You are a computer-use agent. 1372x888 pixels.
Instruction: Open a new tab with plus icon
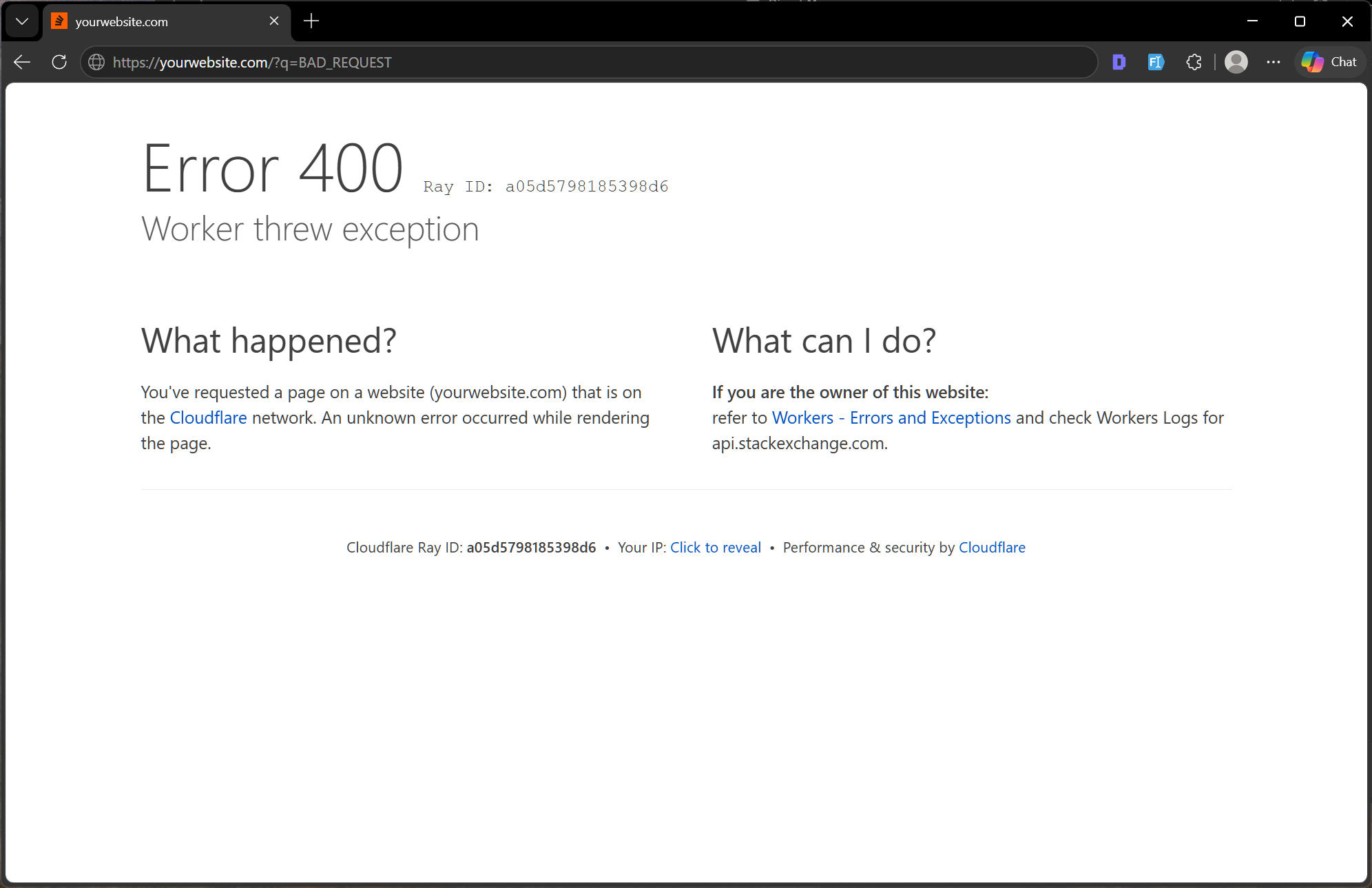pyautogui.click(x=311, y=21)
